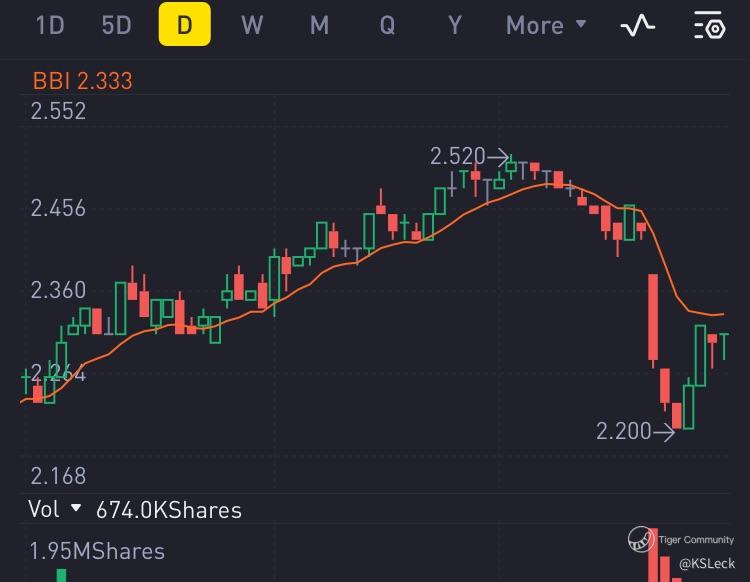This screenshot has width=750, height=582.
Task: Switch to the 1D timeframe tab
Action: point(50,26)
